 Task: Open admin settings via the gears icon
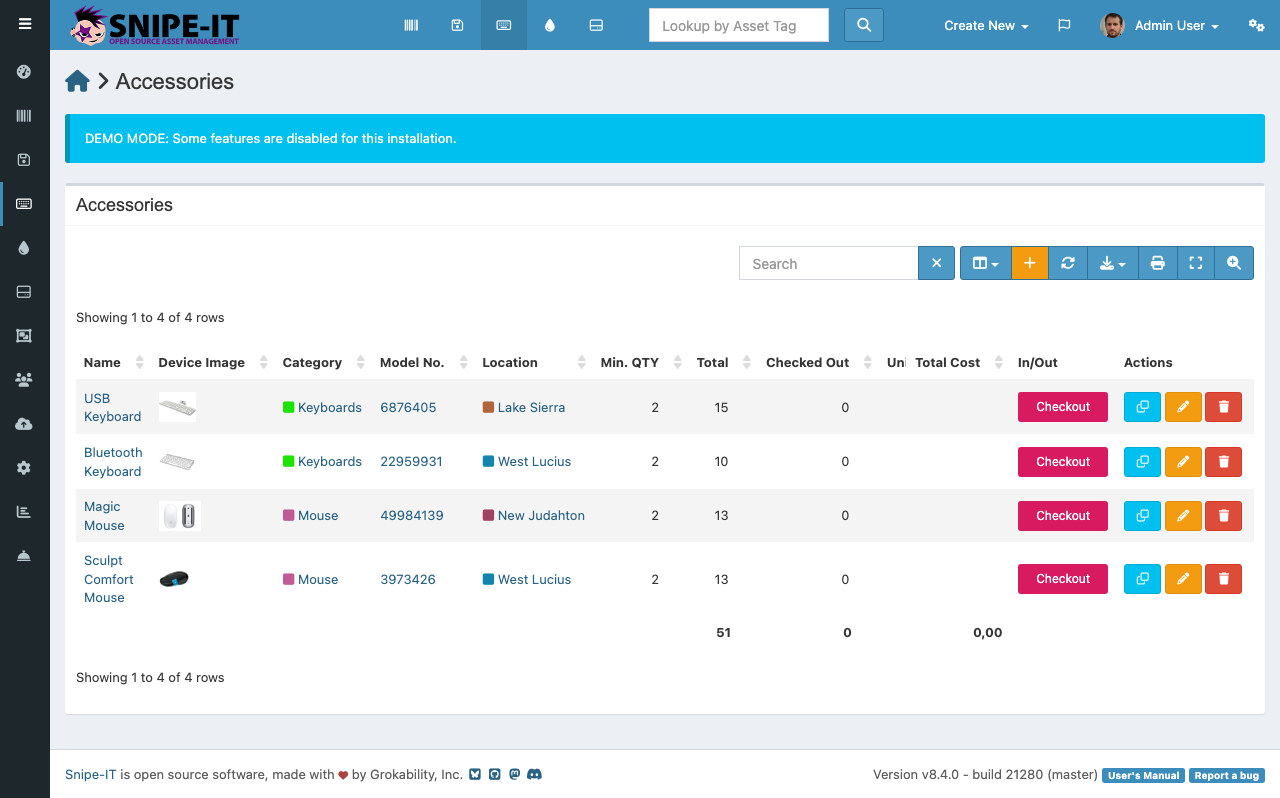(1257, 25)
